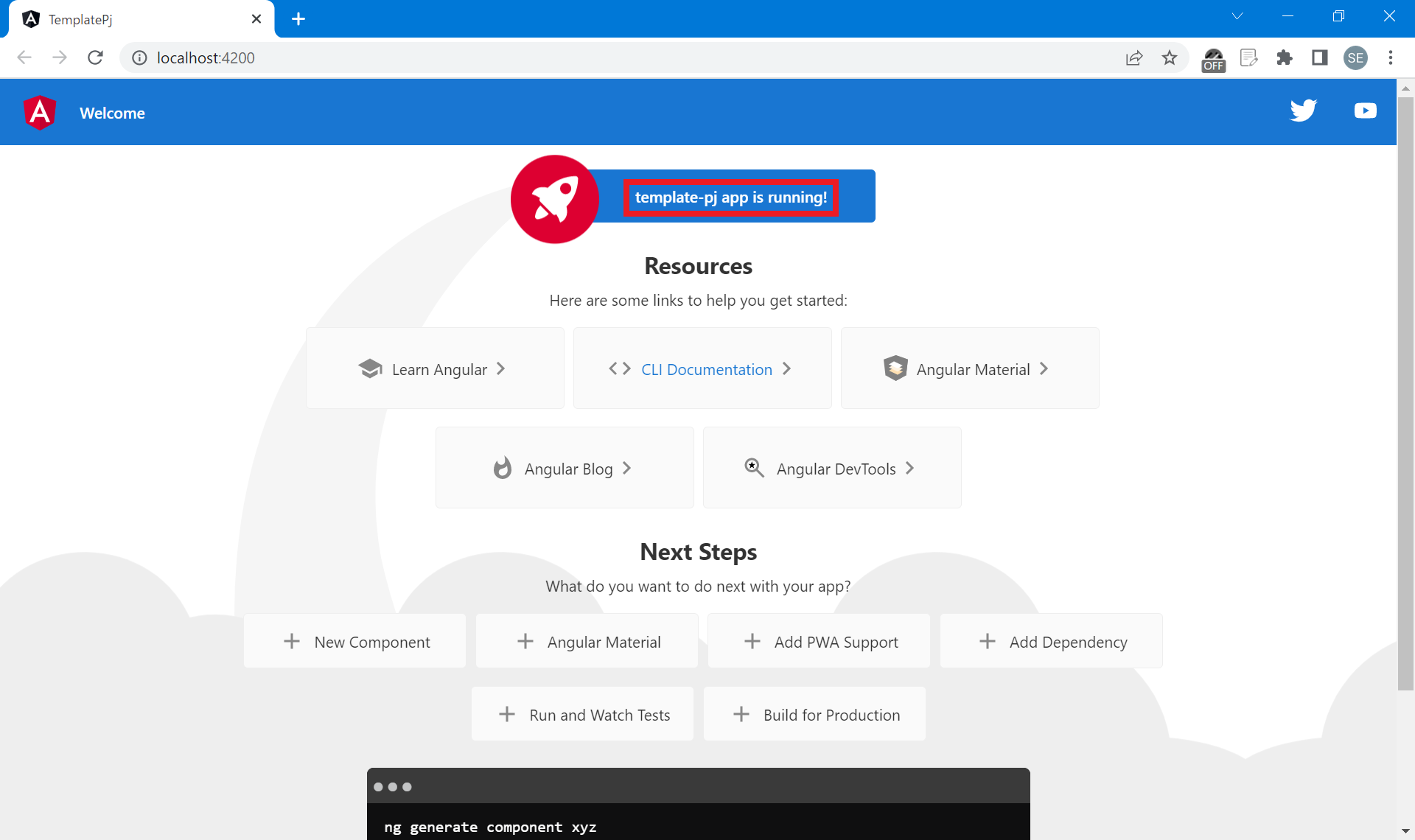1415x840 pixels.
Task: Click the red rocket icon
Action: pyautogui.click(x=555, y=199)
